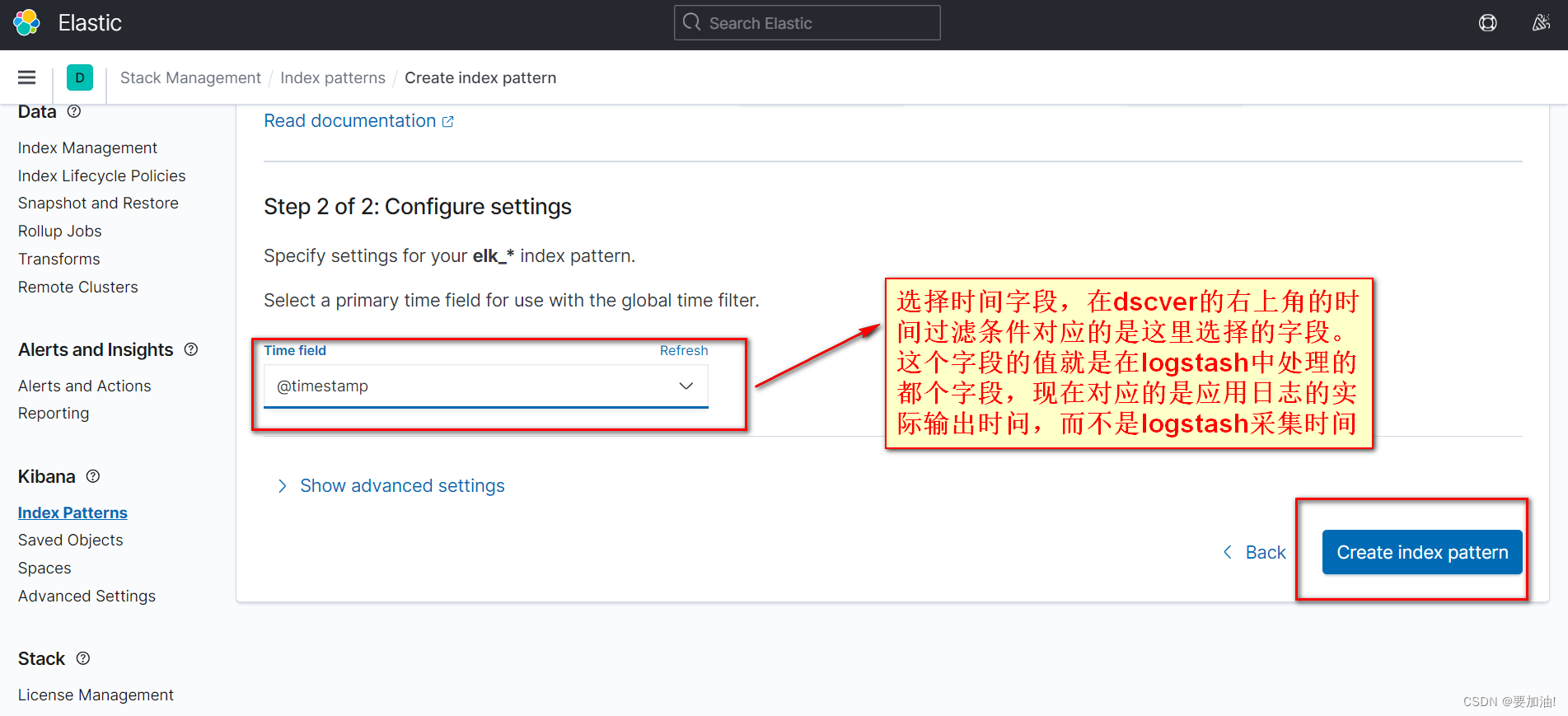1568x716 pixels.
Task: Click 'Step 2 of 2: Configure settings' heading
Action: (418, 206)
